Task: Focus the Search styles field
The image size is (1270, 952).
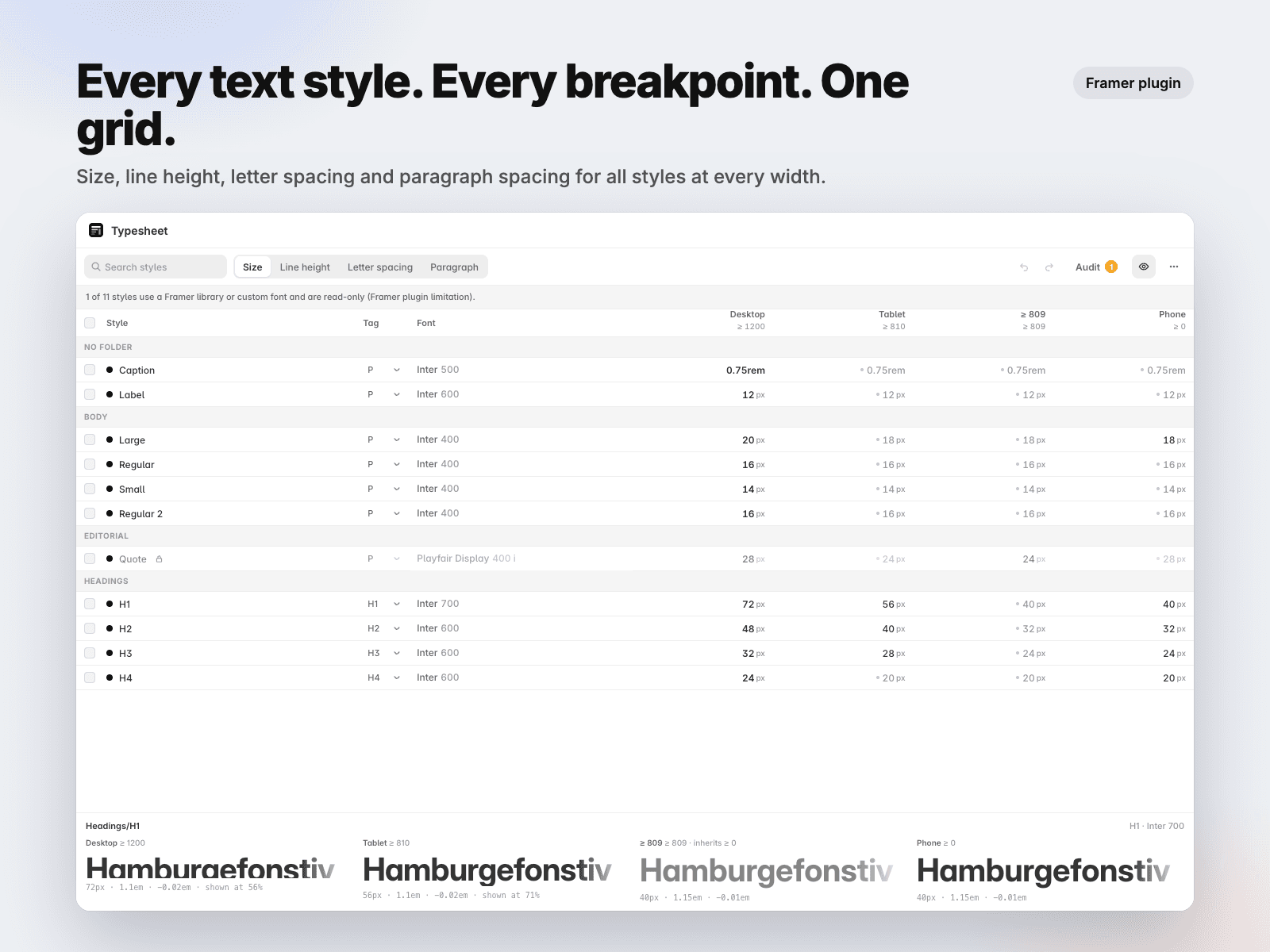Action: point(156,267)
